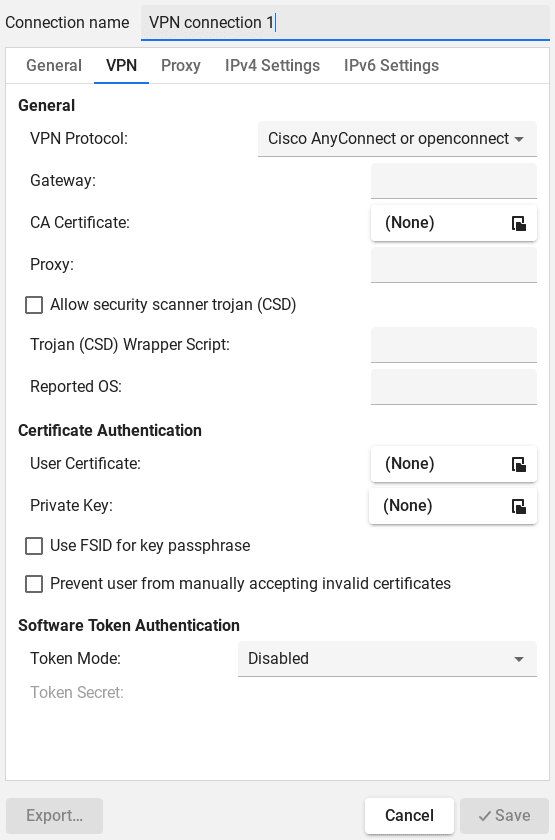Go to IPv6 Settings tab
Screen dimensions: 555x840
[391, 65]
